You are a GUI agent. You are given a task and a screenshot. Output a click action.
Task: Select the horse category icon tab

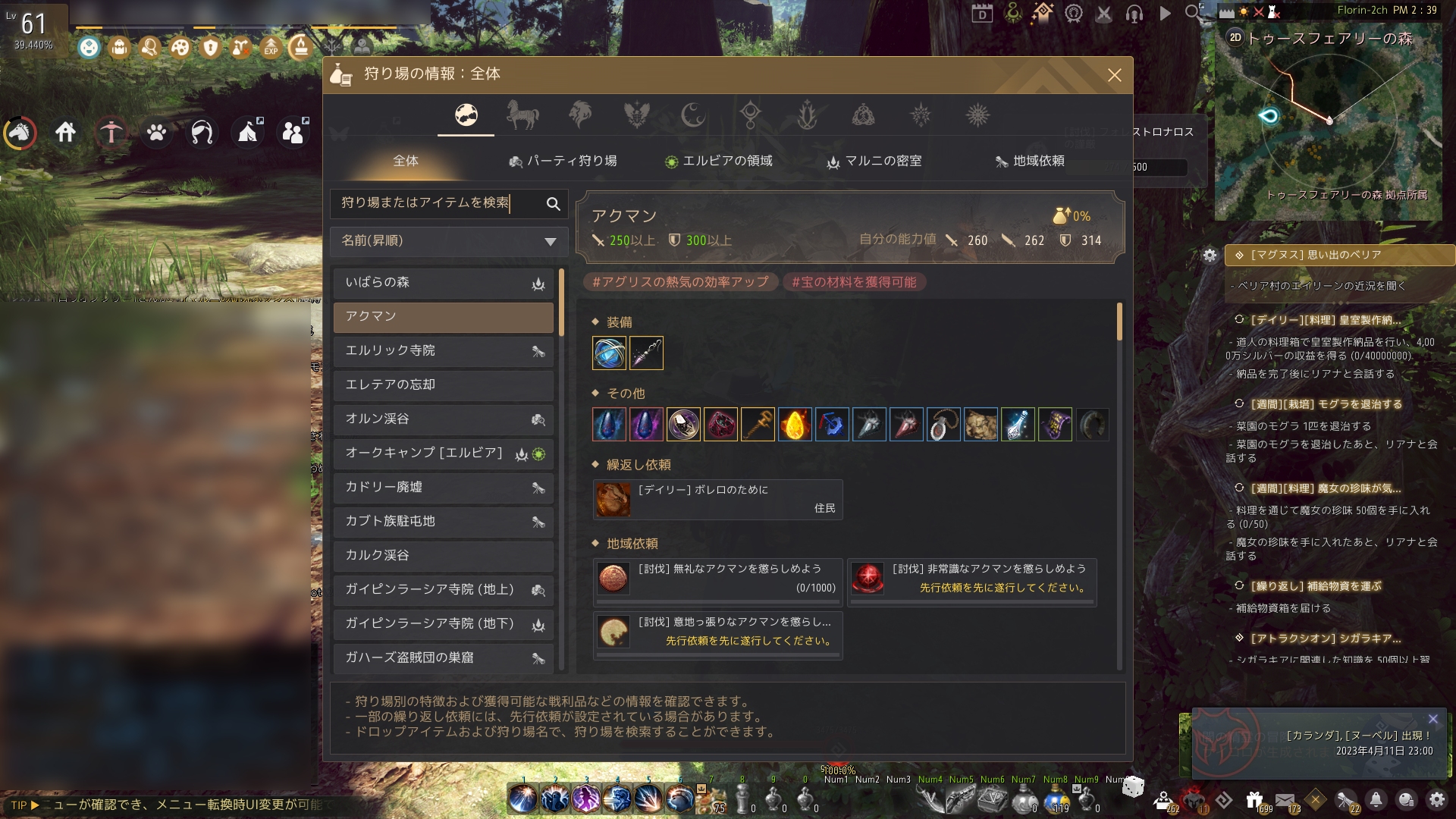point(522,115)
